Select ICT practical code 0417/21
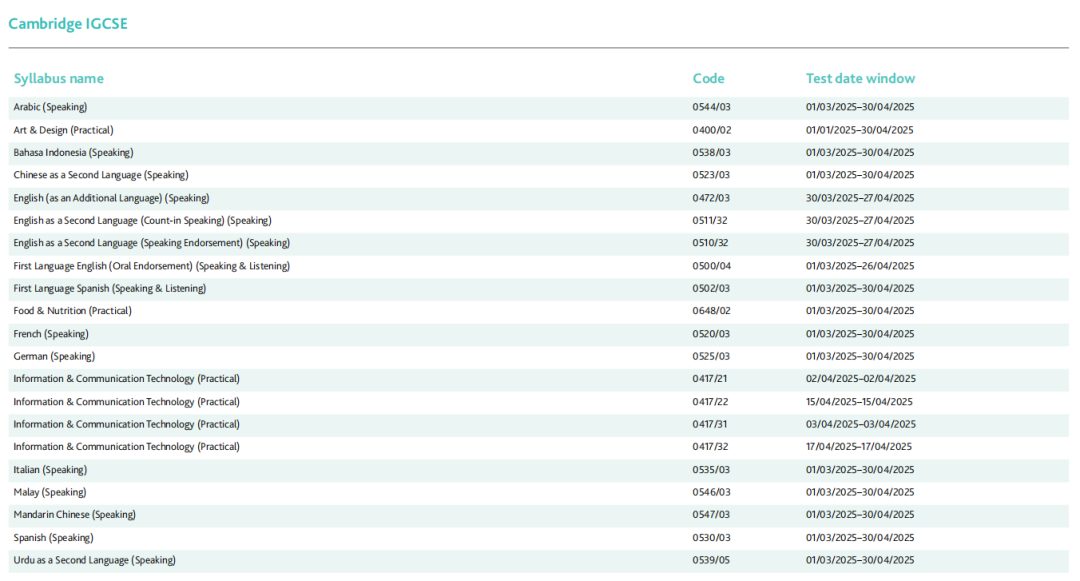This screenshot has width=1080, height=581. click(x=709, y=379)
